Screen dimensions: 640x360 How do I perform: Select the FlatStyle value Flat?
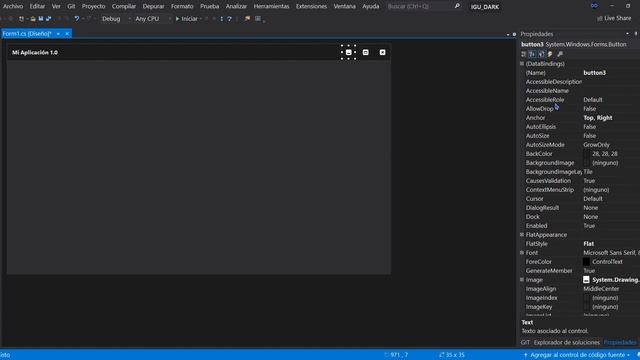coord(589,244)
